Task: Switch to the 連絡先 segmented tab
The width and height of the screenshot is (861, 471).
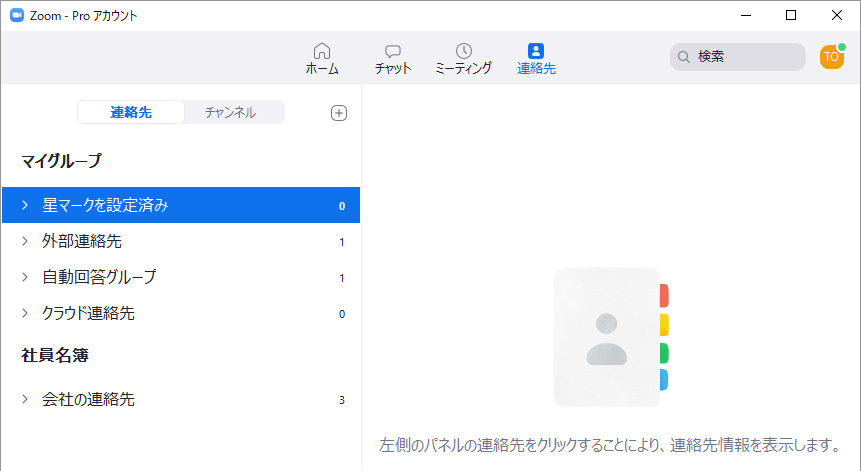Action: [131, 113]
